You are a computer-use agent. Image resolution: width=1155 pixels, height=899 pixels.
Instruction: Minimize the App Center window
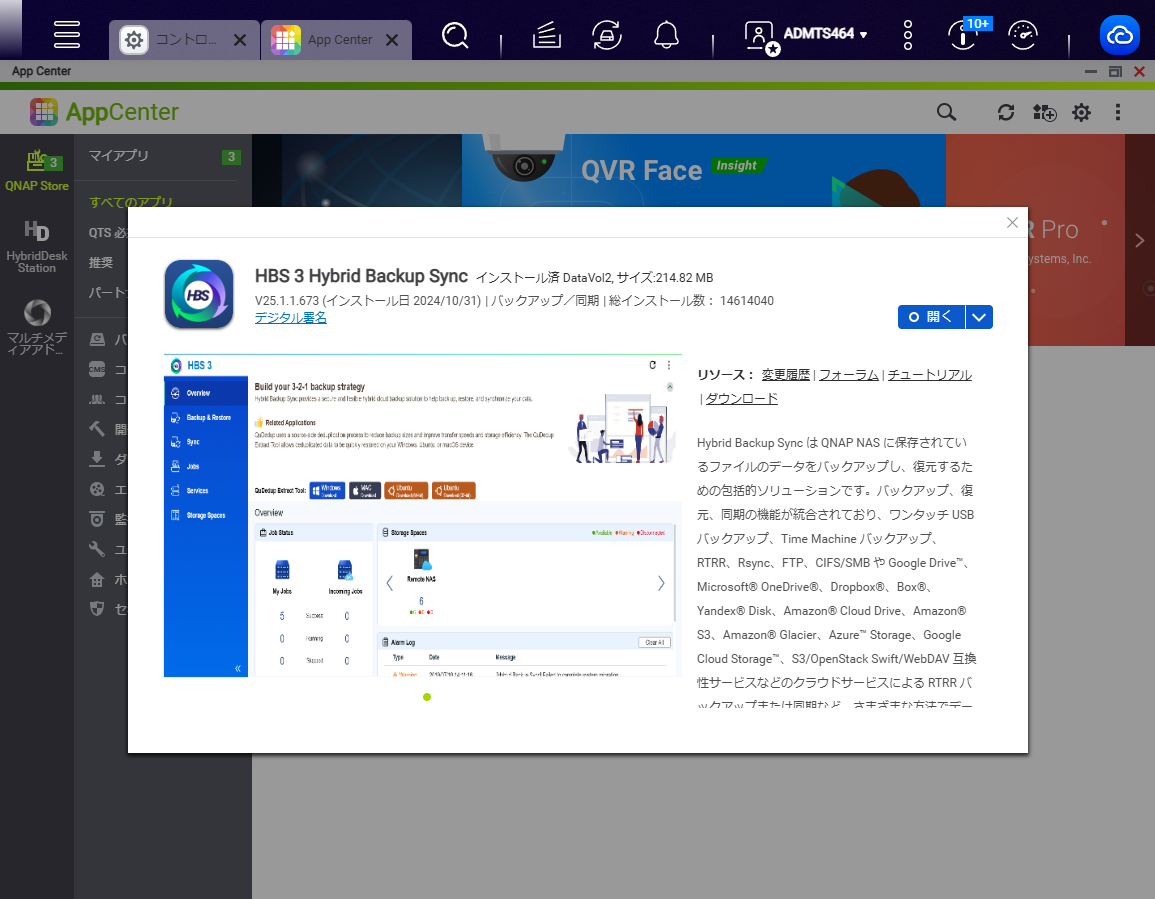click(x=1091, y=71)
